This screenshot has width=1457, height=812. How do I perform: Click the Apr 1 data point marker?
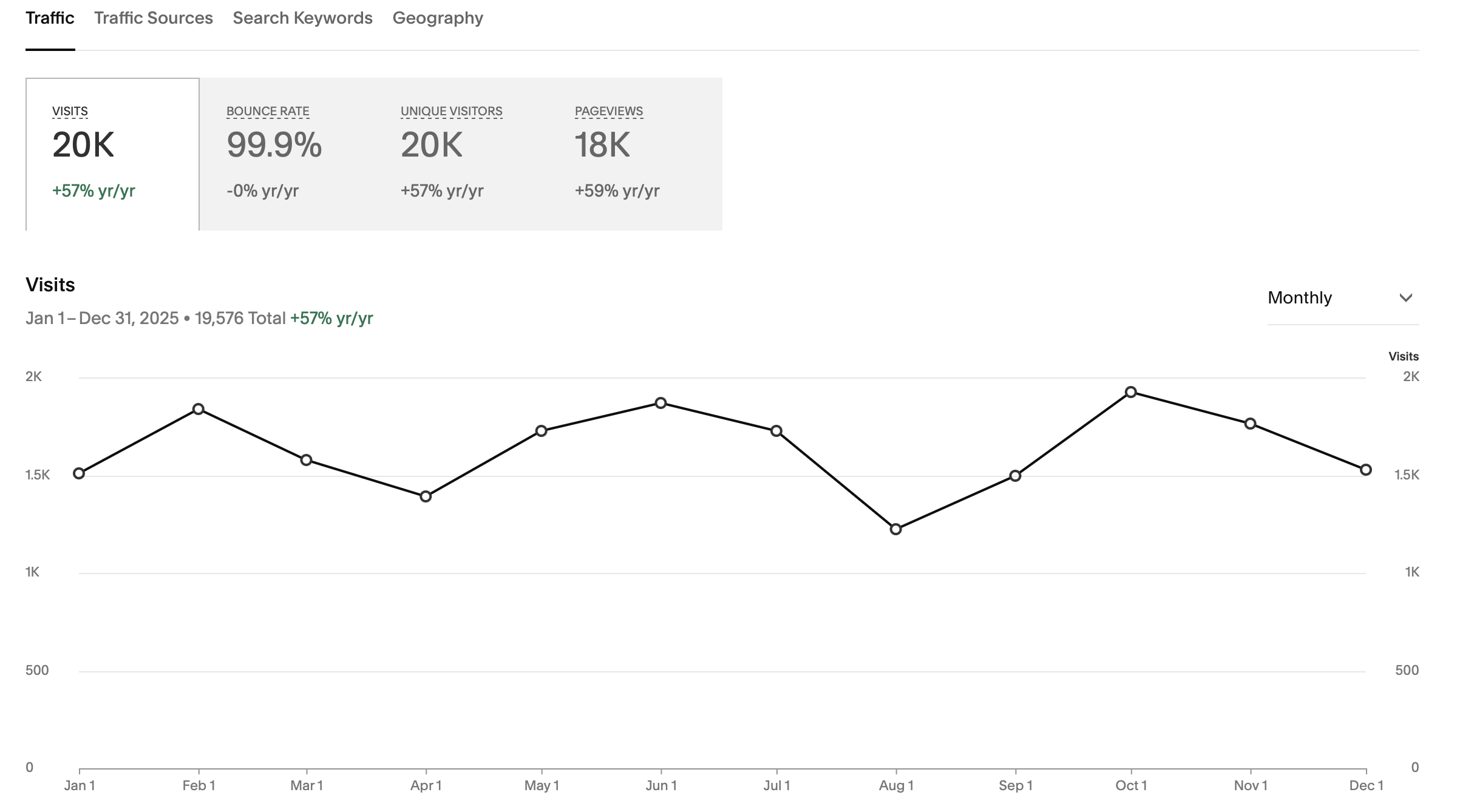click(426, 496)
